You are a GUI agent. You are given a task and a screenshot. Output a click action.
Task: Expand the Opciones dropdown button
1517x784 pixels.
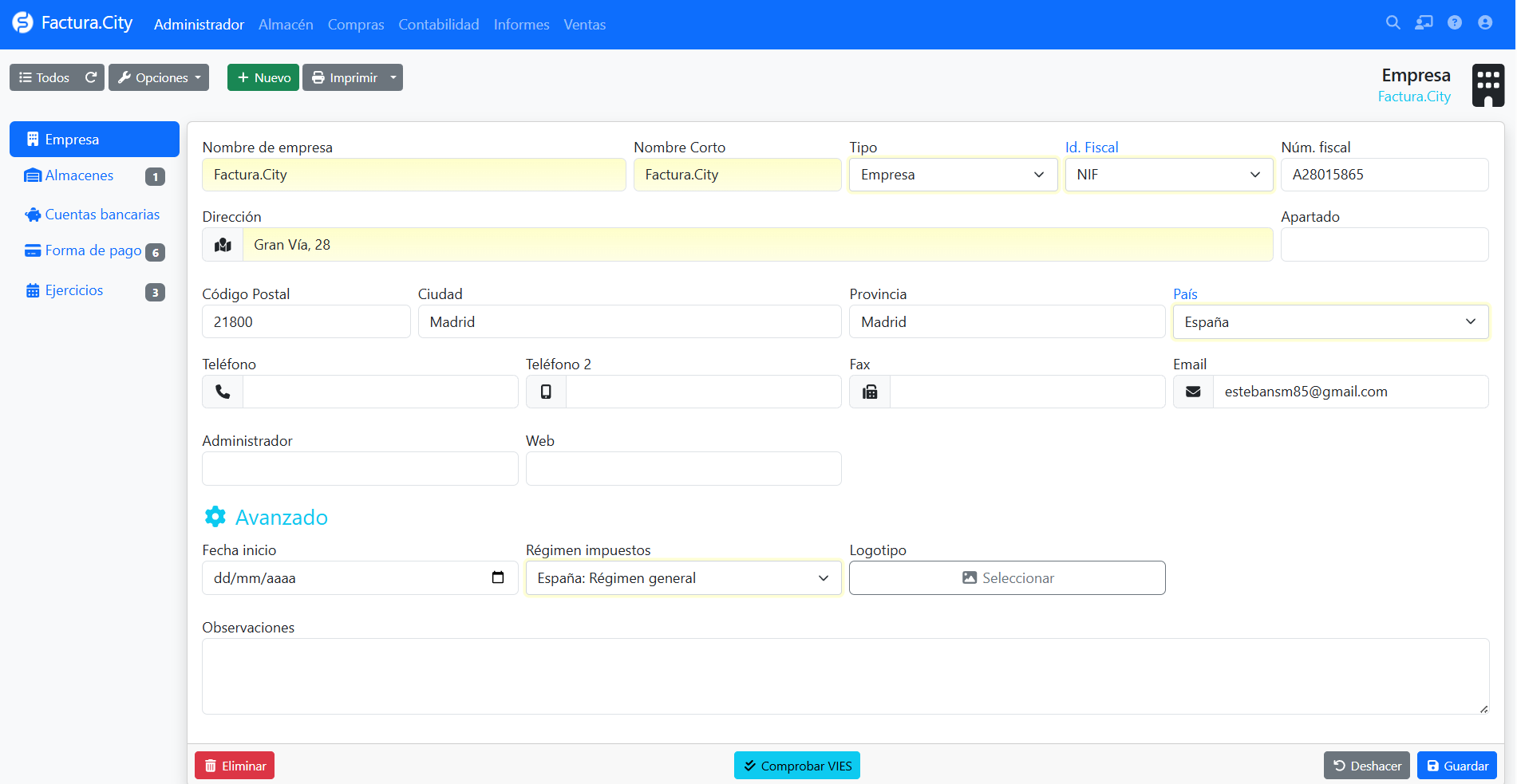[x=159, y=77]
